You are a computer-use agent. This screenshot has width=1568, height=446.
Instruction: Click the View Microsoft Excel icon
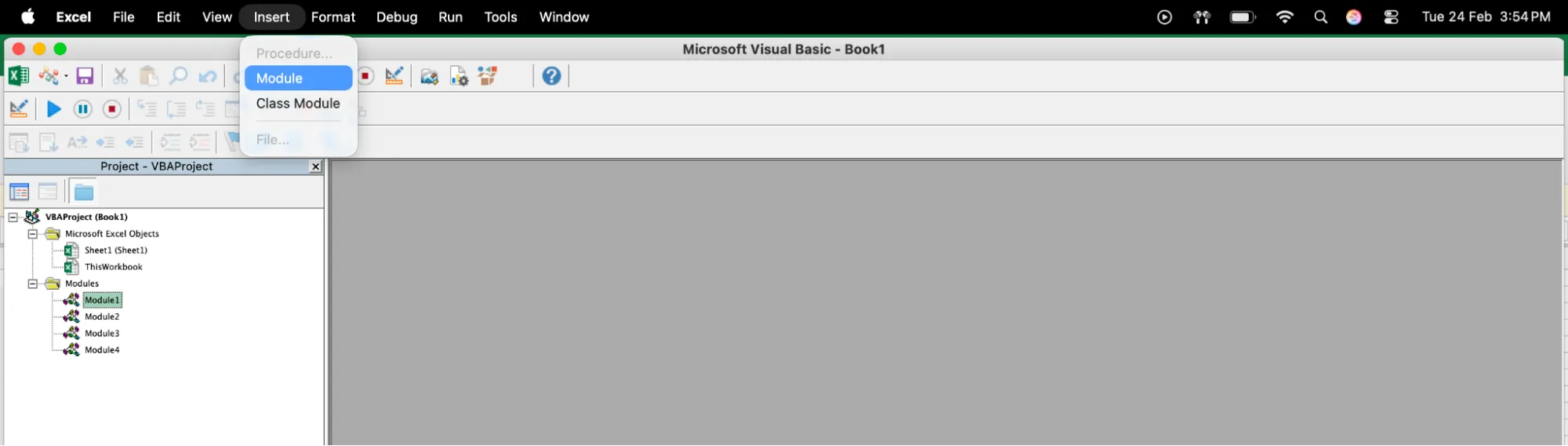click(18, 76)
